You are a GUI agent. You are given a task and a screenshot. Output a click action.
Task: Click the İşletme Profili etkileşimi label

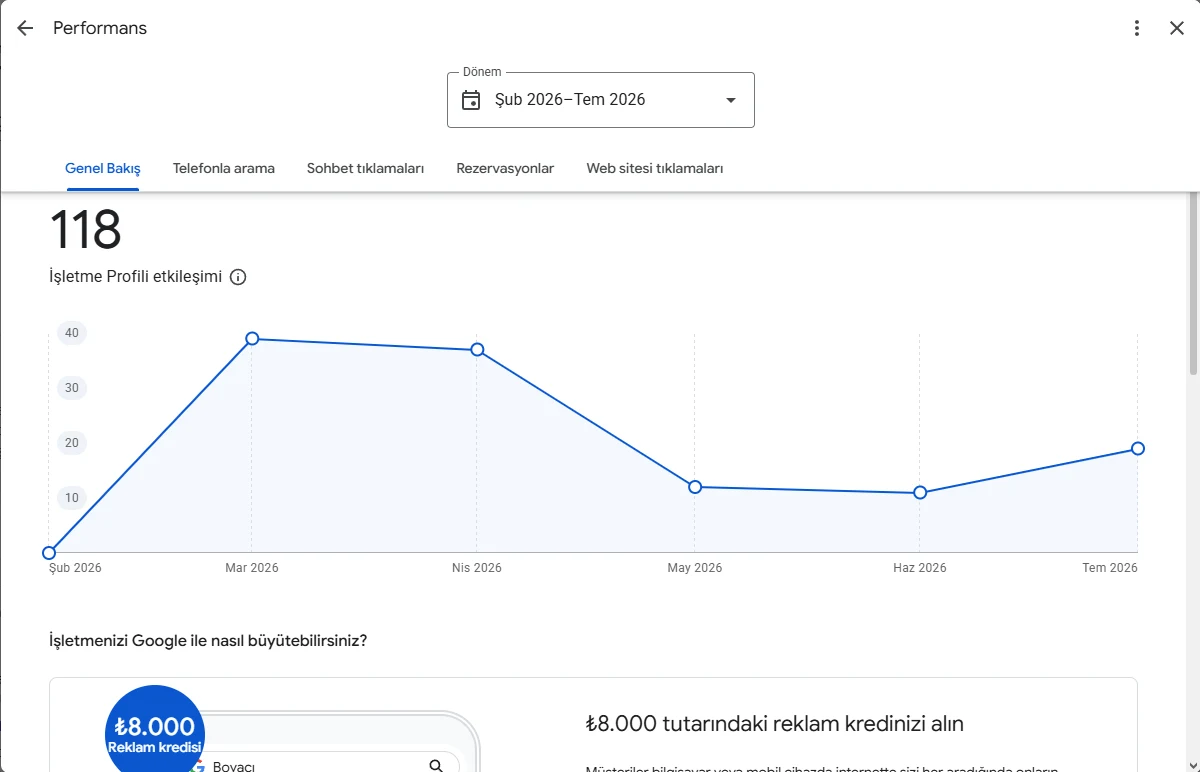click(x=135, y=277)
